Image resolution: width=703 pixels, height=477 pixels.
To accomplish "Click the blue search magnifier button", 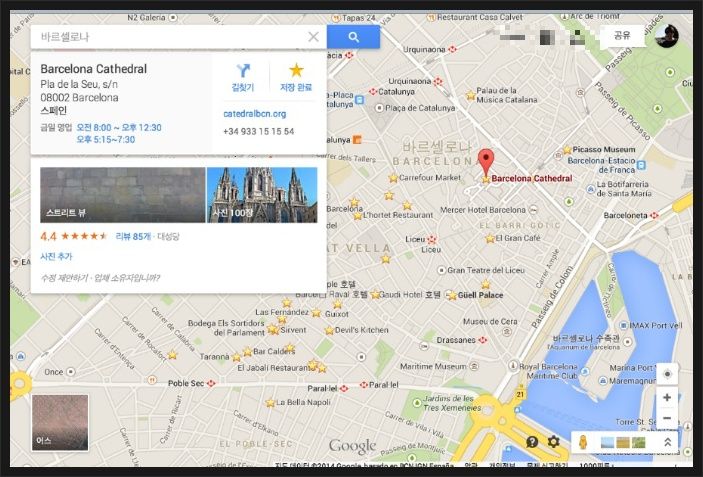I will pos(353,37).
